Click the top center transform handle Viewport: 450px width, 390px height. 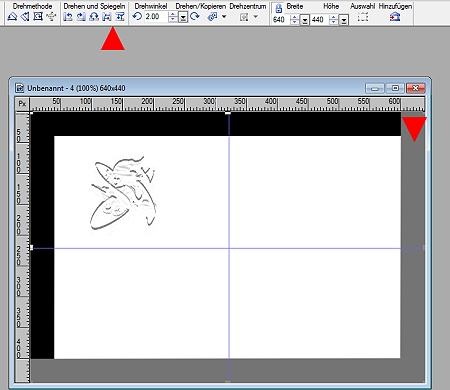click(x=228, y=113)
